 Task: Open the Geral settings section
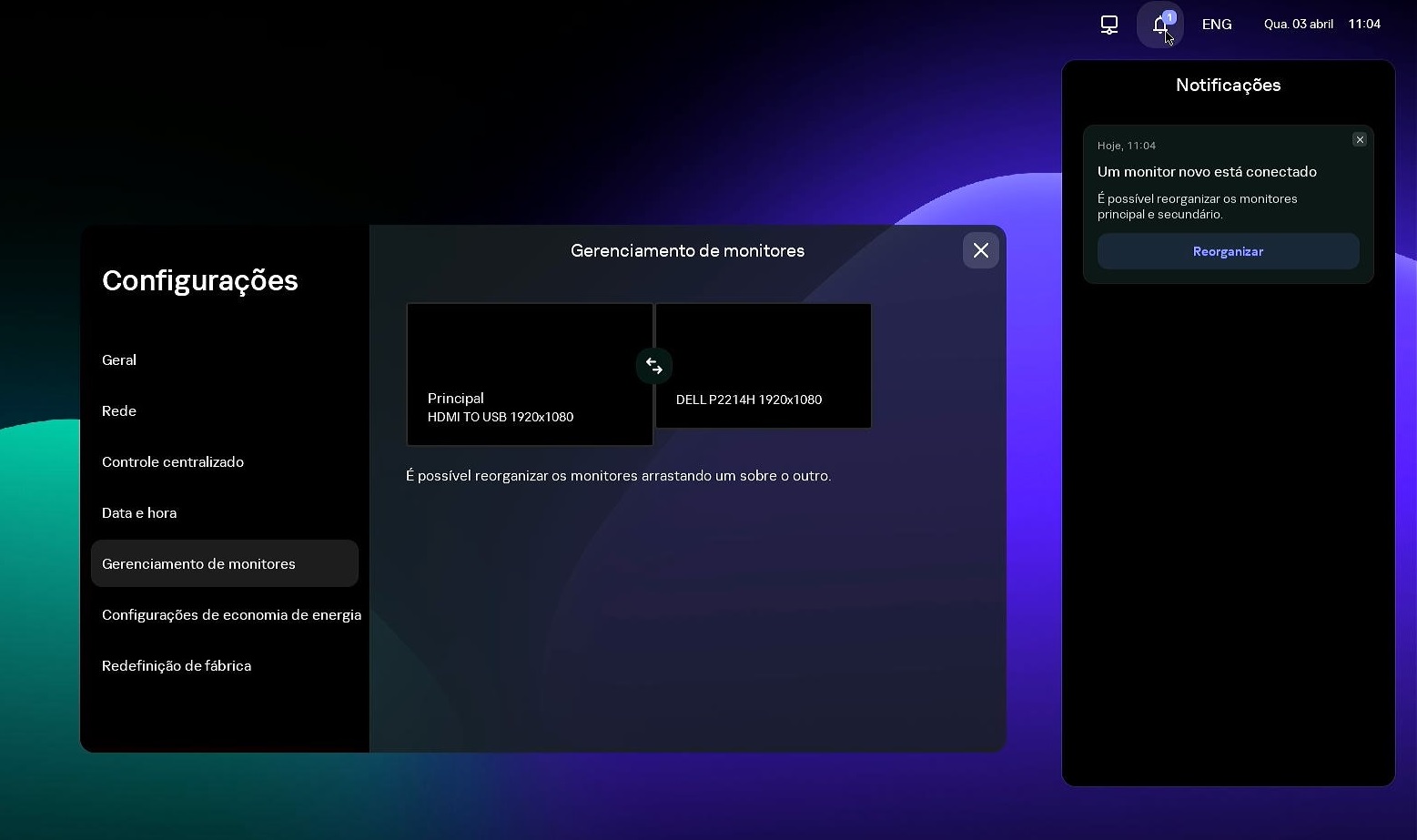119,359
